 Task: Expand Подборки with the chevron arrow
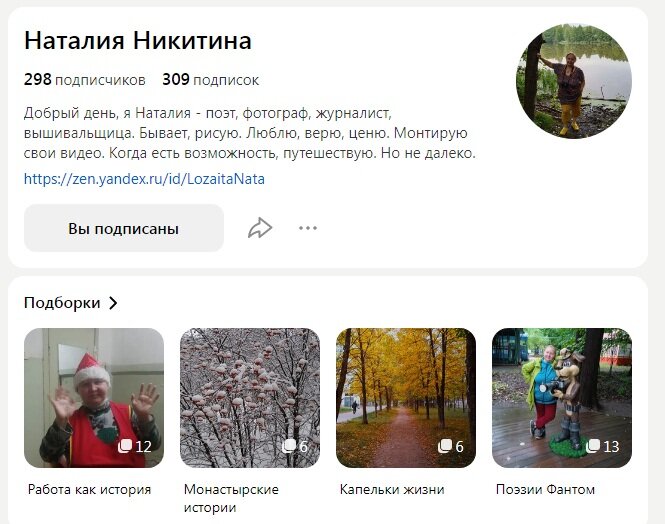pyautogui.click(x=113, y=303)
